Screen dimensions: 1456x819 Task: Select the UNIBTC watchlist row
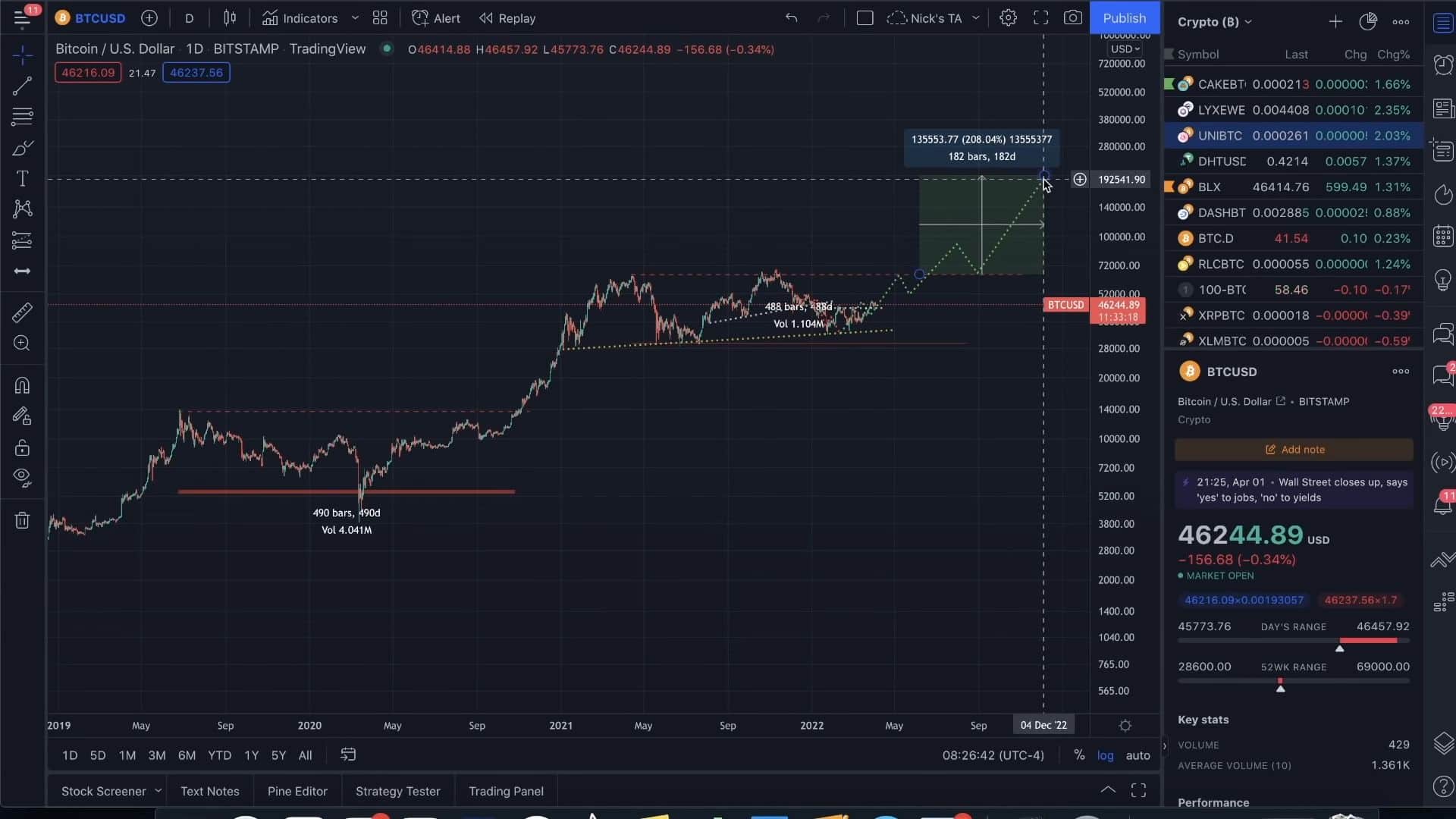pyautogui.click(x=1294, y=136)
